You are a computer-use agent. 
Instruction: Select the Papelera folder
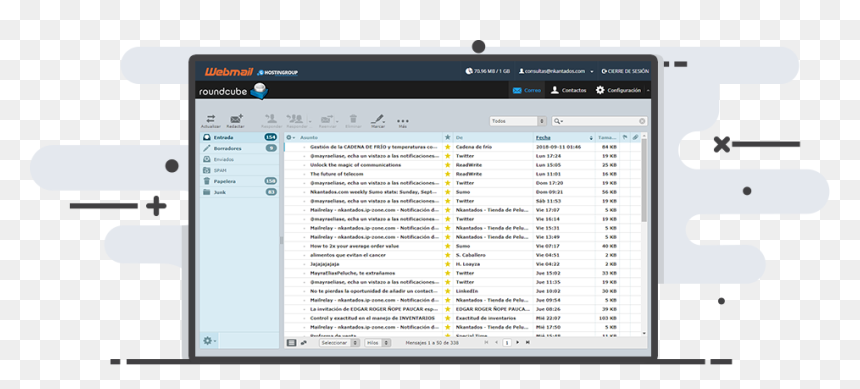[240, 181]
